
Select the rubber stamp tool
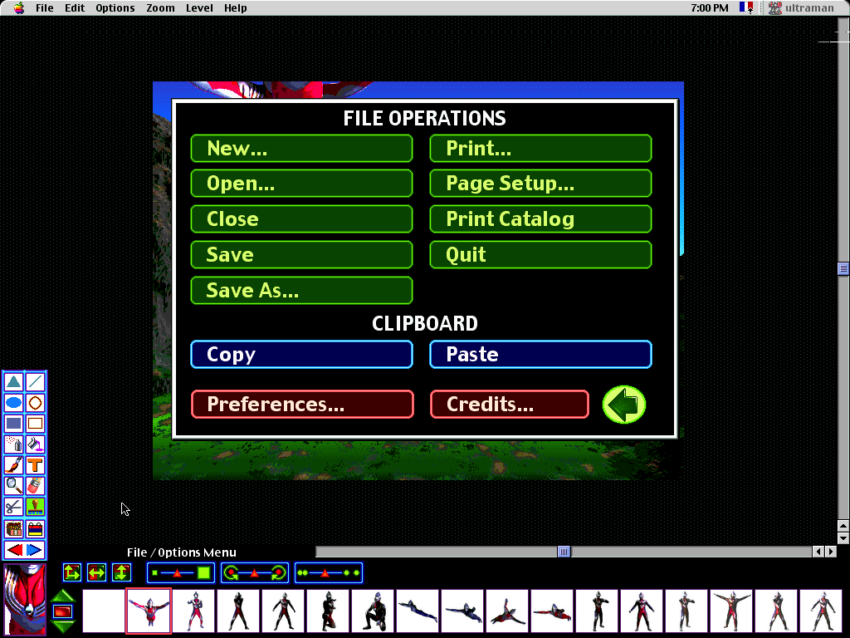coord(35,507)
